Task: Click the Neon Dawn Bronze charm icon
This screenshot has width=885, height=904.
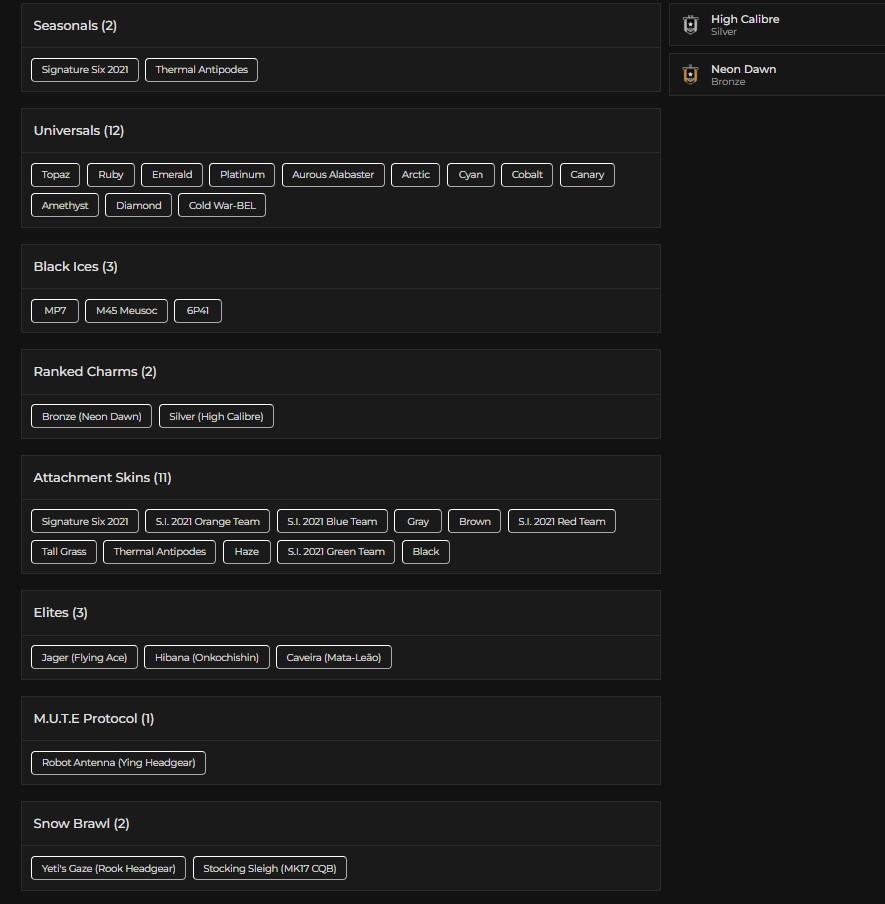Action: point(690,75)
